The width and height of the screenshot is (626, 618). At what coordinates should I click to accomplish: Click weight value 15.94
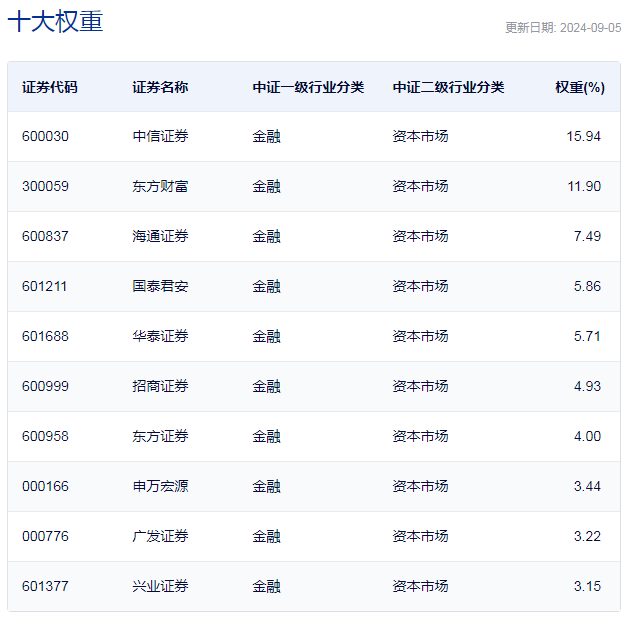point(583,137)
